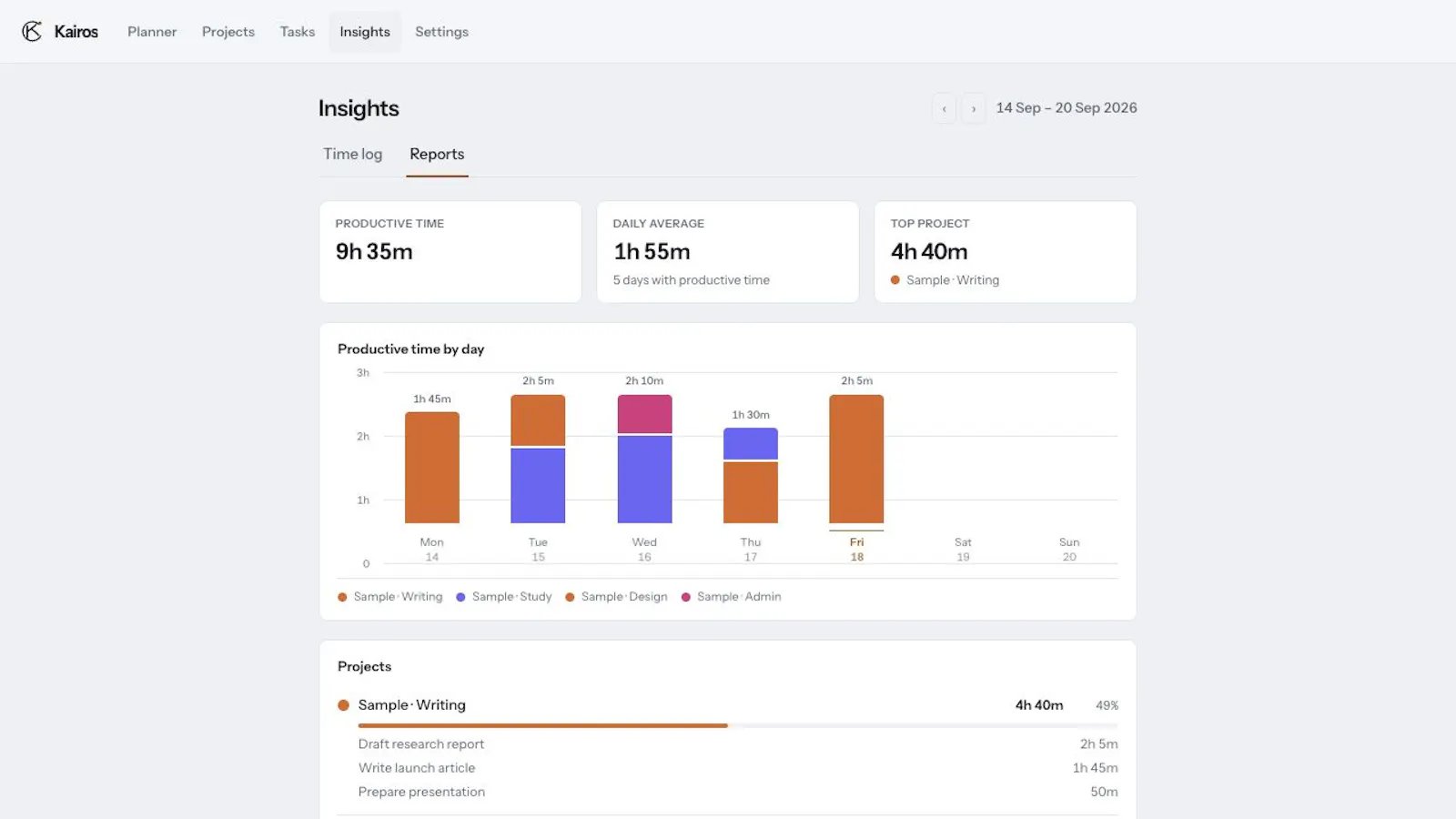Go to previous week arrow
This screenshot has width=1456, height=819.
click(944, 108)
